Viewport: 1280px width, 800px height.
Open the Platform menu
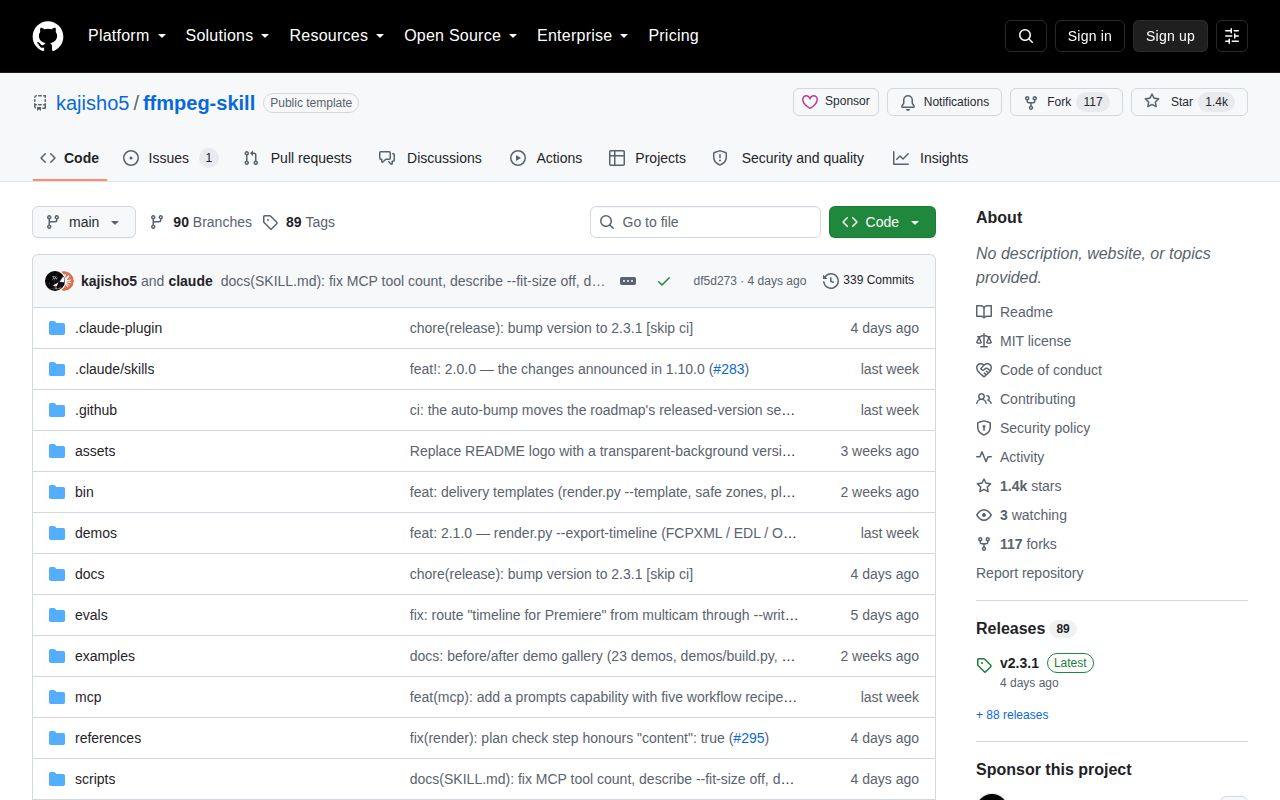(127, 36)
